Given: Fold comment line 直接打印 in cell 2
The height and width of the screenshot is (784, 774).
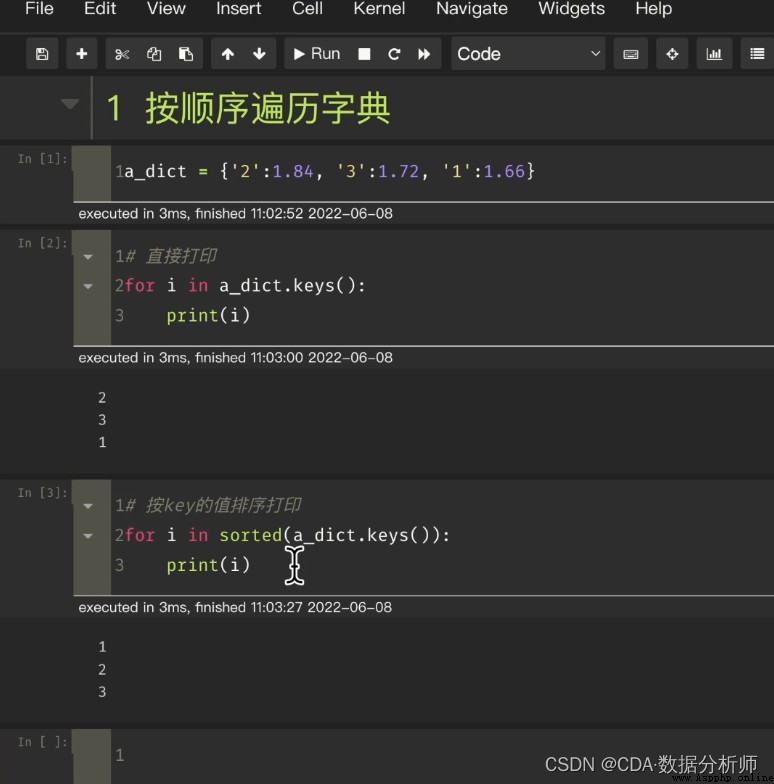Looking at the screenshot, I should point(88,257).
